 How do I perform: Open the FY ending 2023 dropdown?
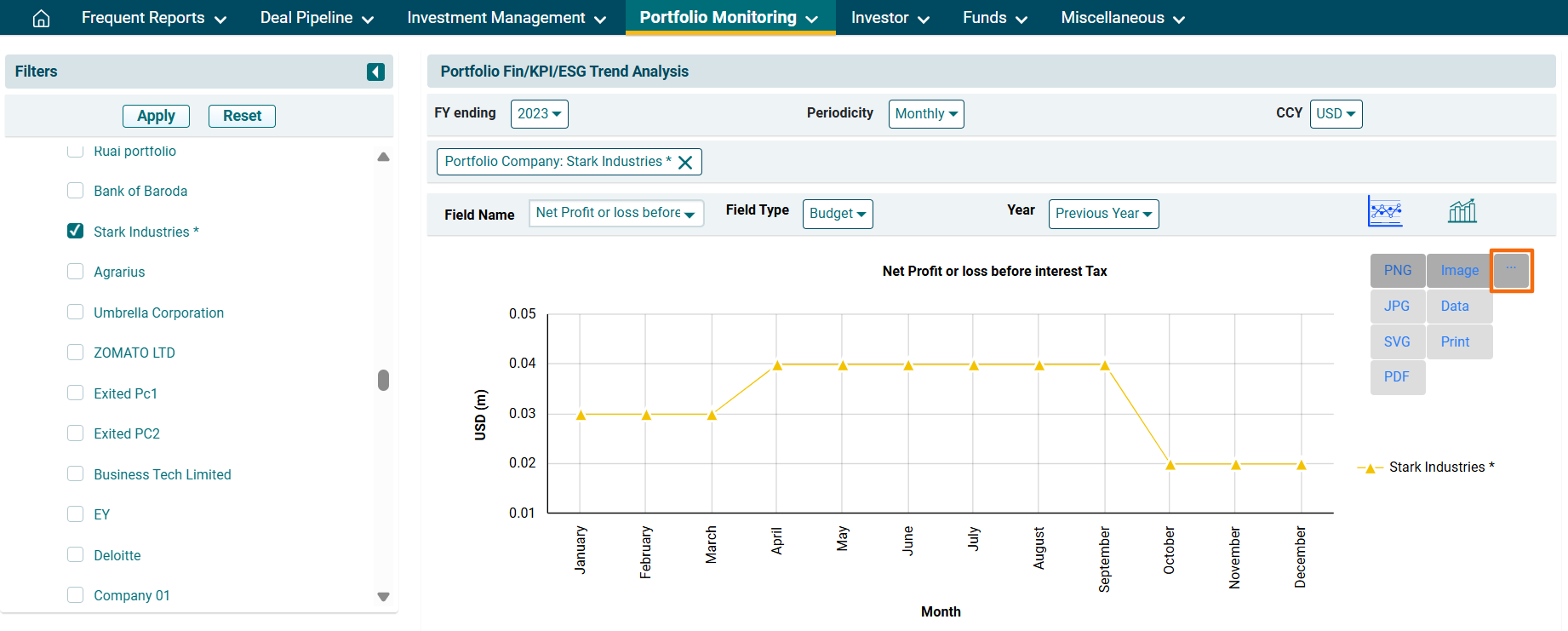pos(539,114)
